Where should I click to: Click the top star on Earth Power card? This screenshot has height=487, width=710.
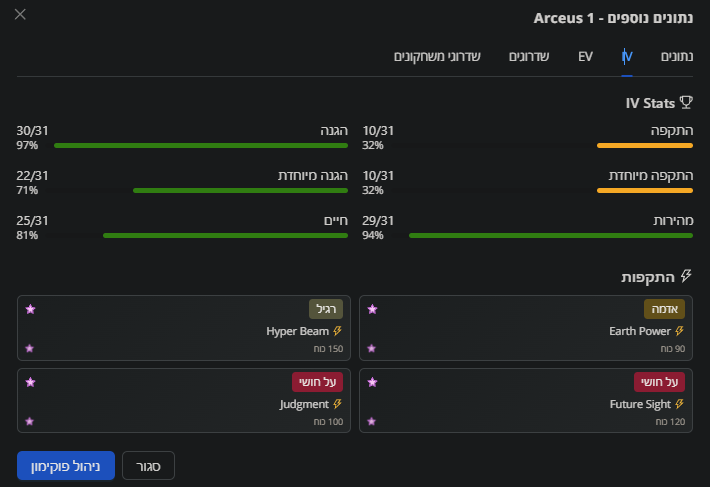pyautogui.click(x=372, y=309)
